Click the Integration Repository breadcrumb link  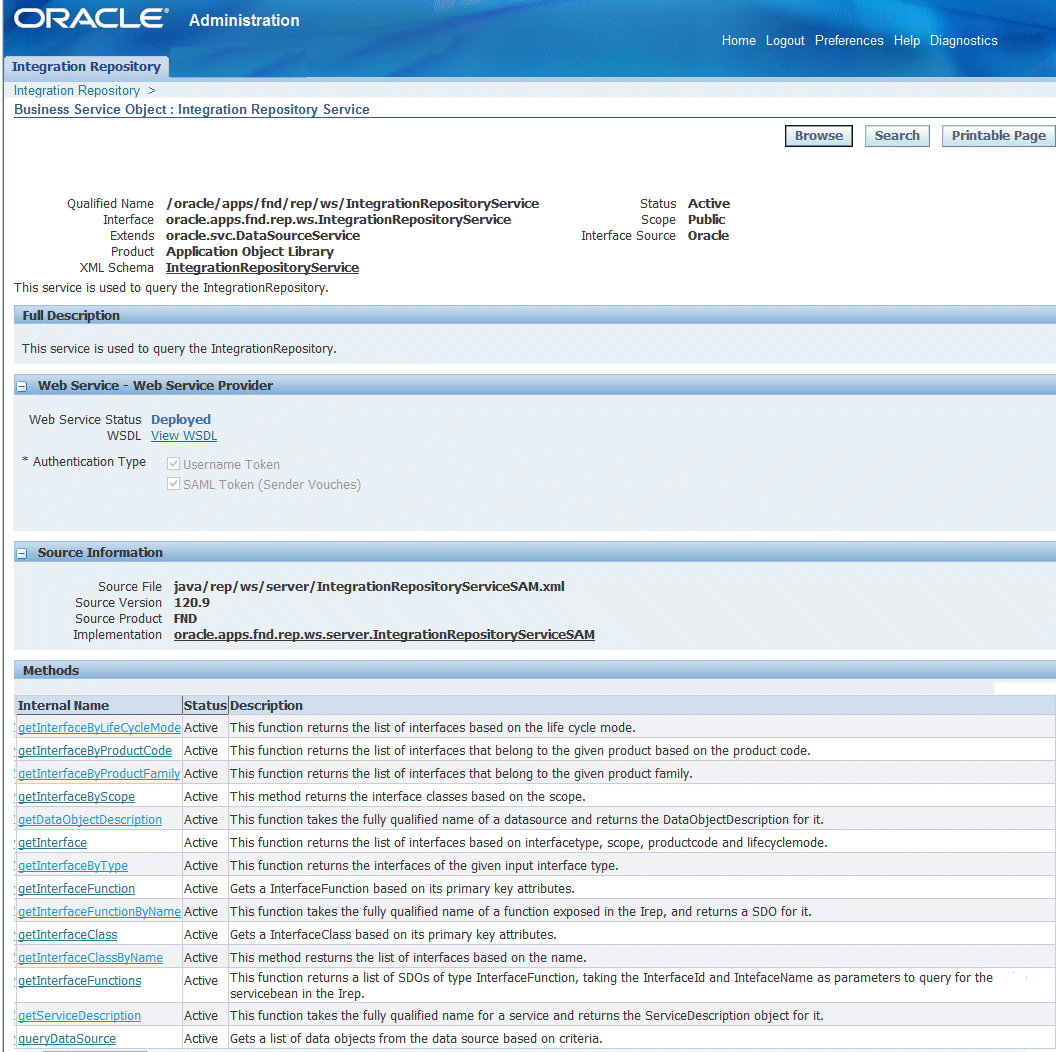77,90
